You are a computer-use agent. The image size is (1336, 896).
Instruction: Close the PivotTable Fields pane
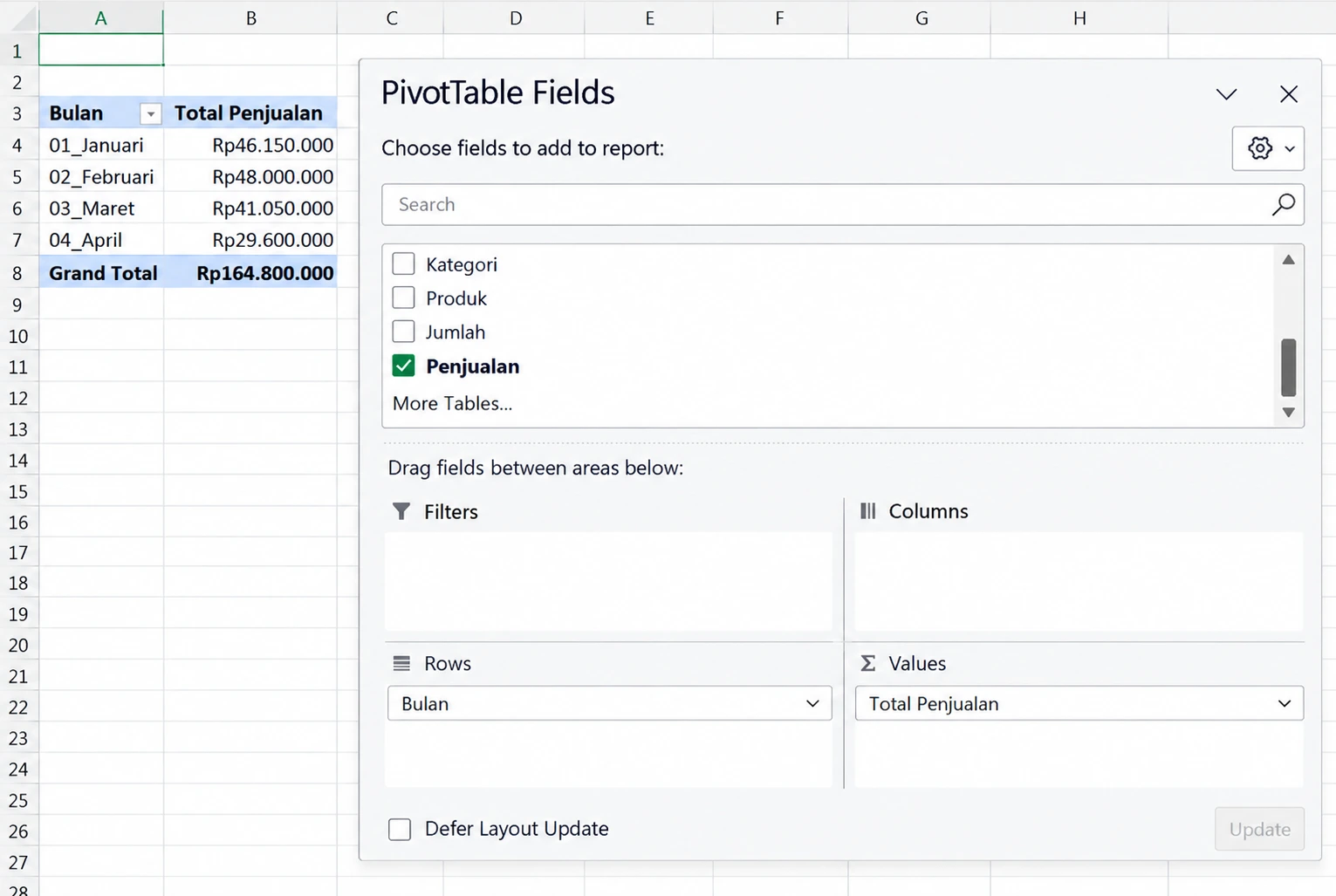pyautogui.click(x=1288, y=94)
